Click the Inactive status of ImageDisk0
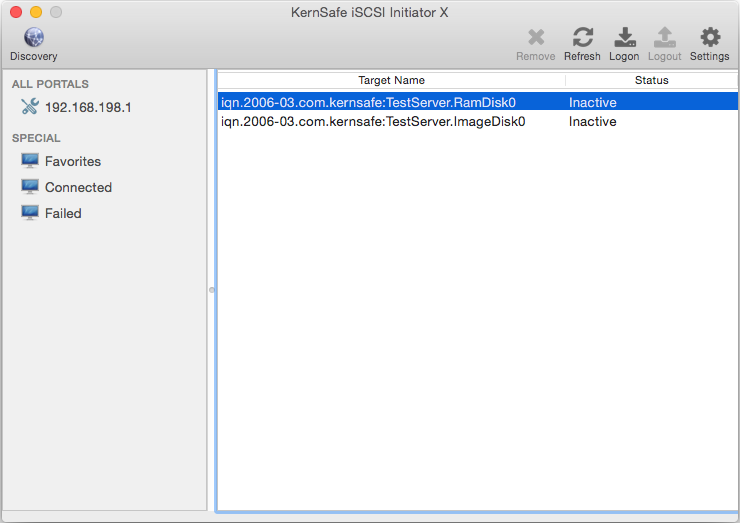The image size is (740, 523). [x=593, y=122]
